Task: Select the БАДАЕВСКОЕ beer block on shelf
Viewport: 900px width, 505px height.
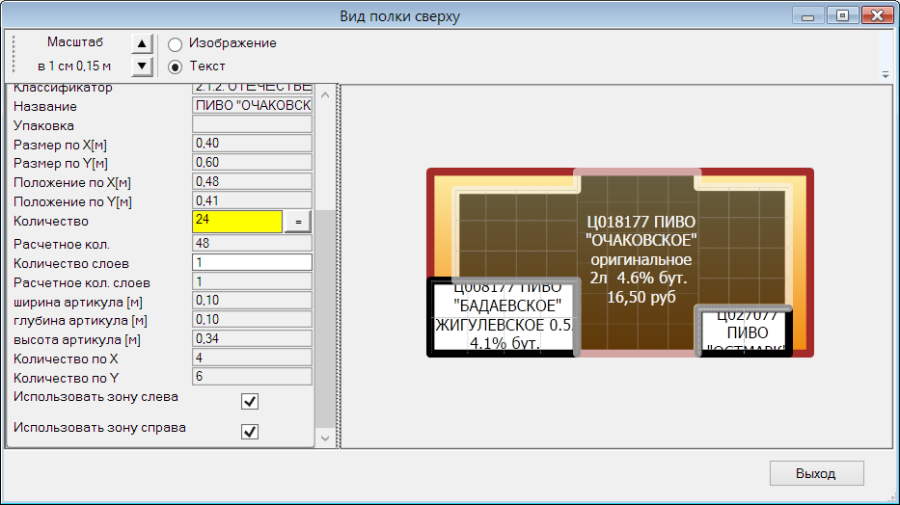Action: coord(503,317)
